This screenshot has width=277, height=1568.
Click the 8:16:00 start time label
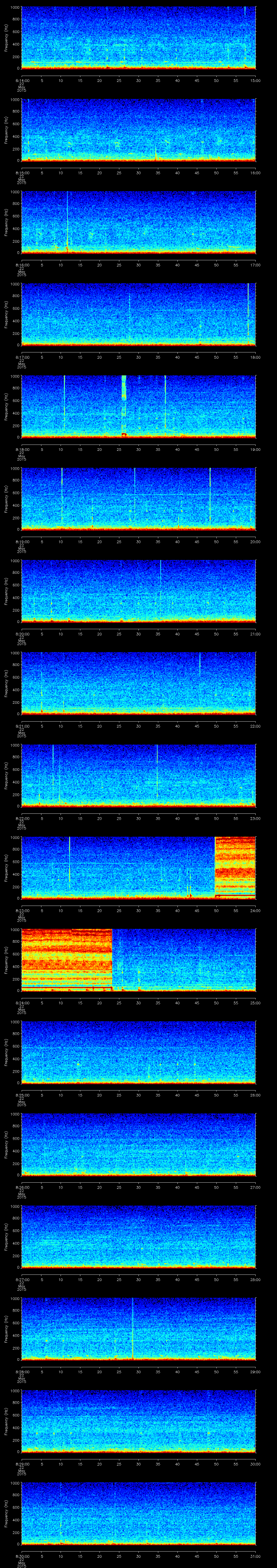click(x=22, y=265)
